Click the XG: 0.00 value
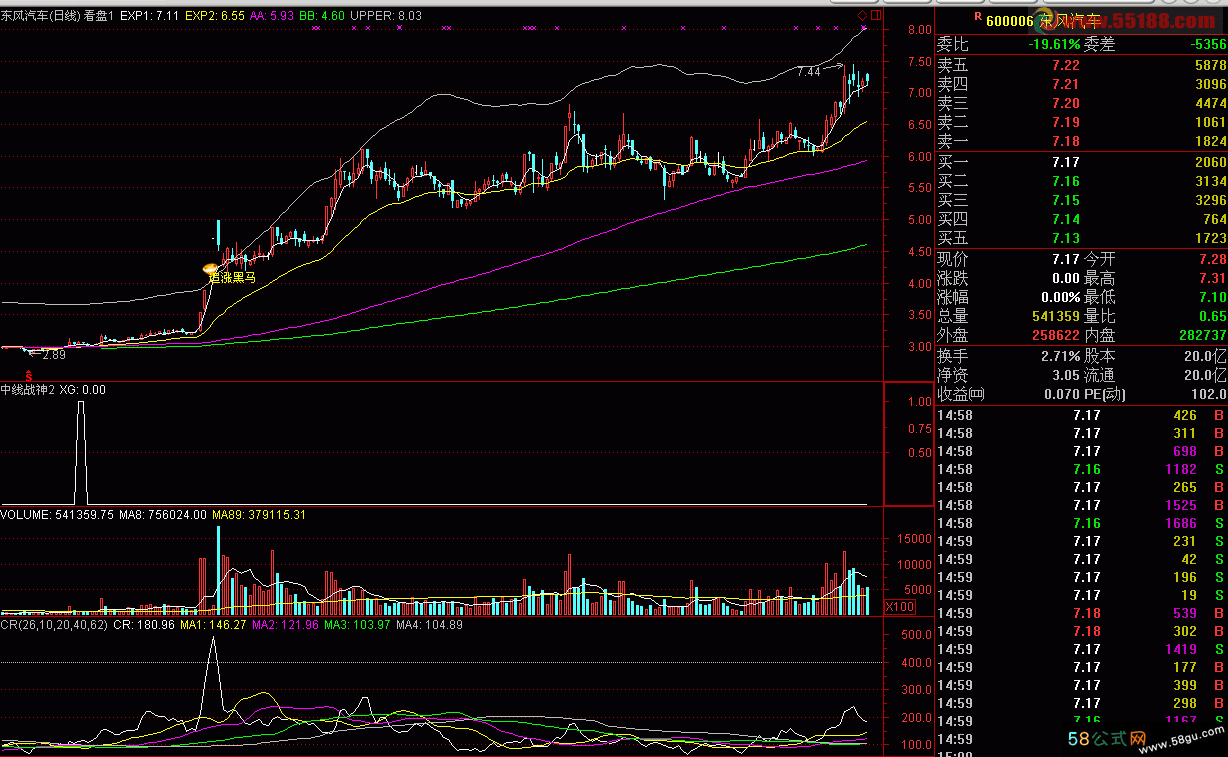1228x757 pixels. [83, 390]
